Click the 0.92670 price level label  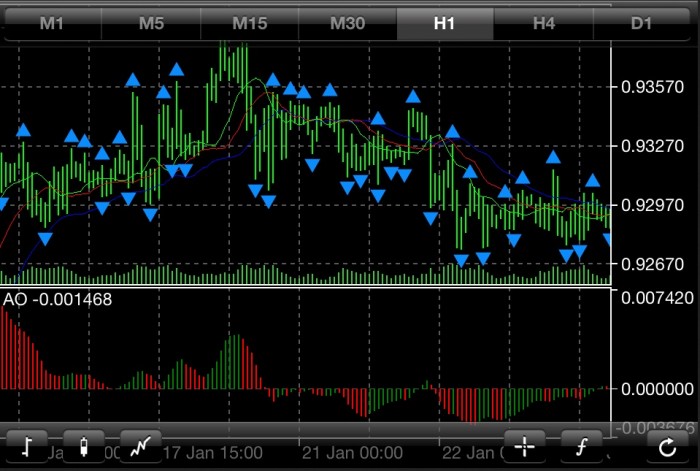click(x=652, y=264)
